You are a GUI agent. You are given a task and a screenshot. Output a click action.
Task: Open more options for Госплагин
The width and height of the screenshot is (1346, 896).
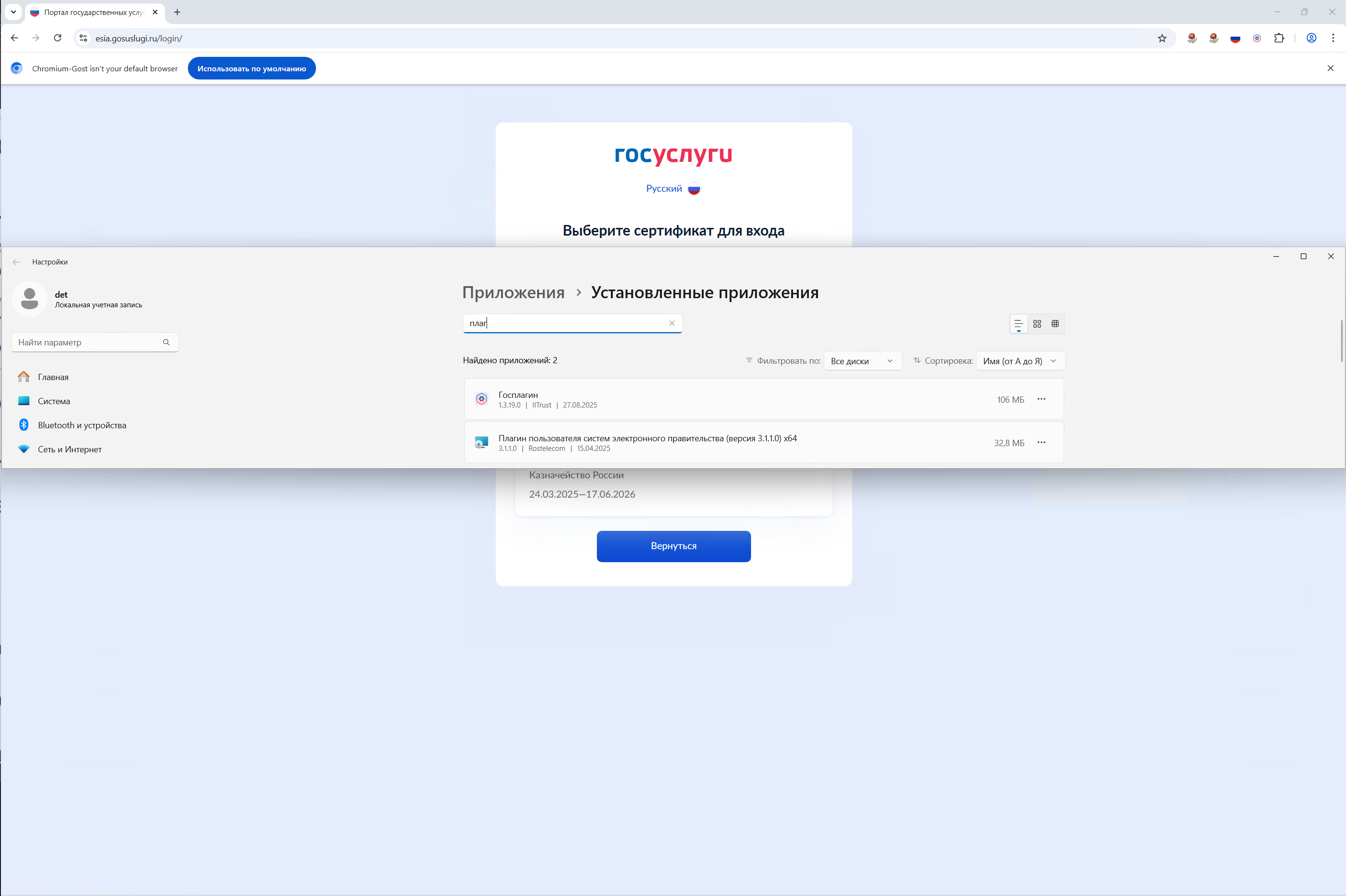(1042, 399)
